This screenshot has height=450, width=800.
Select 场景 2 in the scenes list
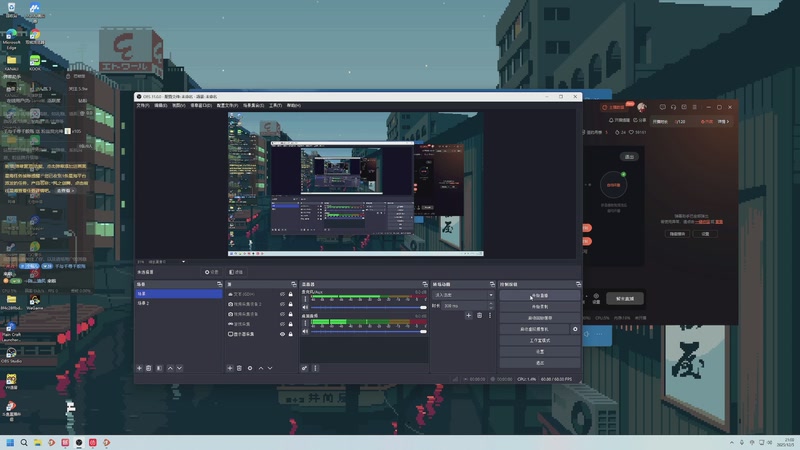click(x=179, y=303)
